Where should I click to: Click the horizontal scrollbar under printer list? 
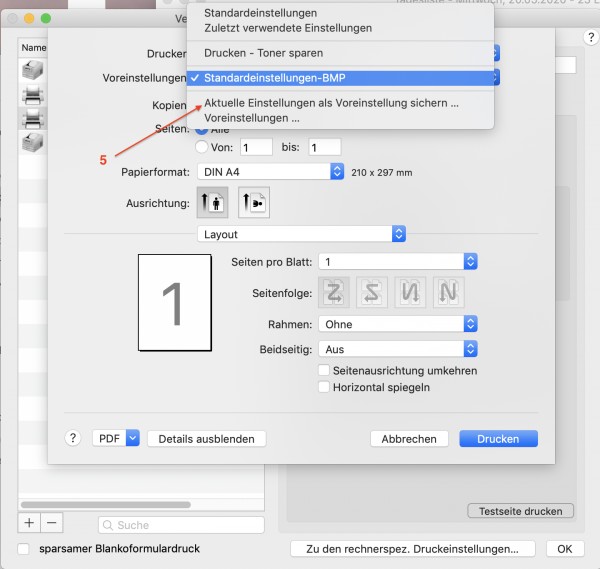coord(106,504)
